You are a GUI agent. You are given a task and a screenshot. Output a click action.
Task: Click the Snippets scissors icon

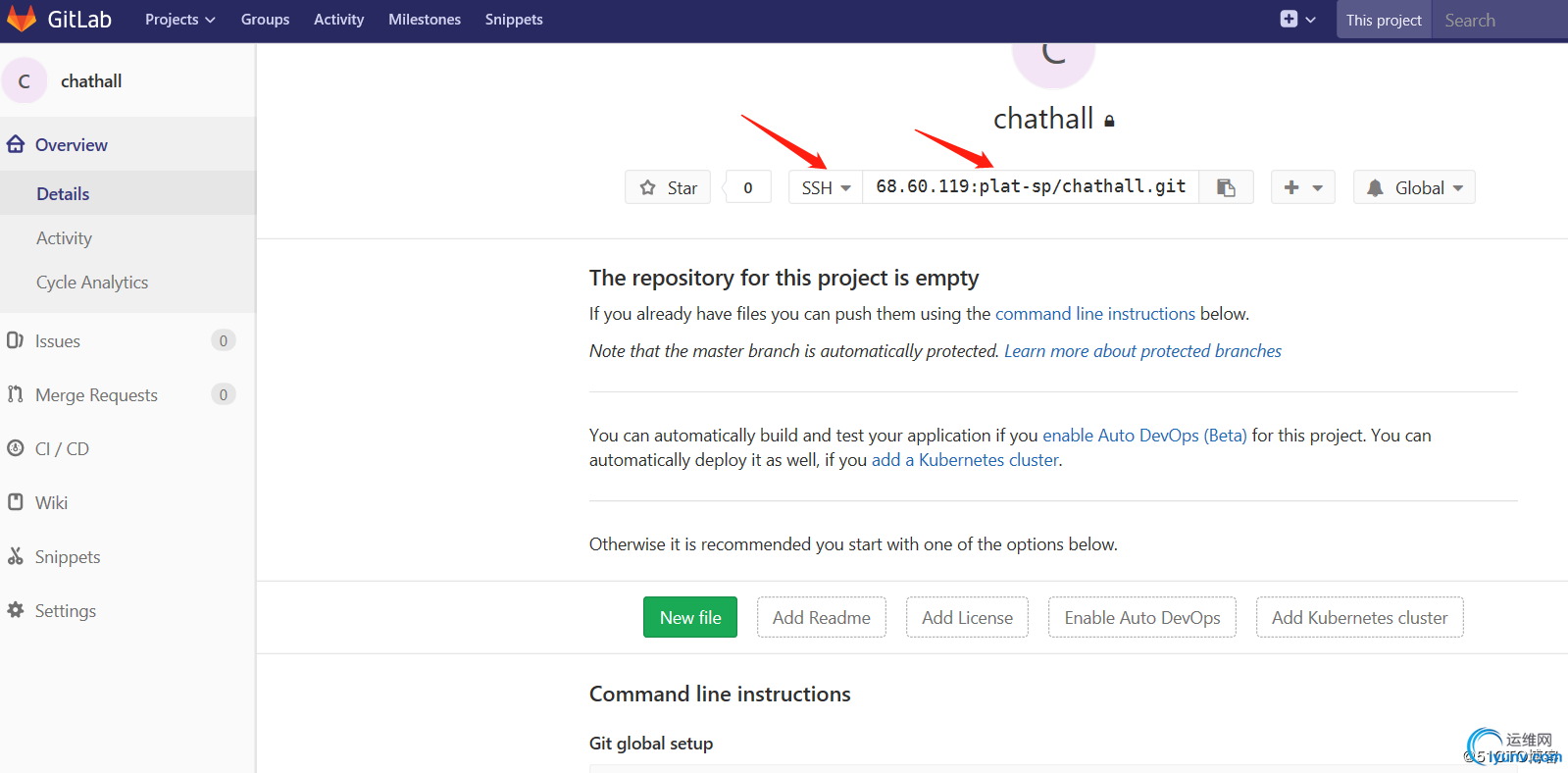(x=15, y=556)
